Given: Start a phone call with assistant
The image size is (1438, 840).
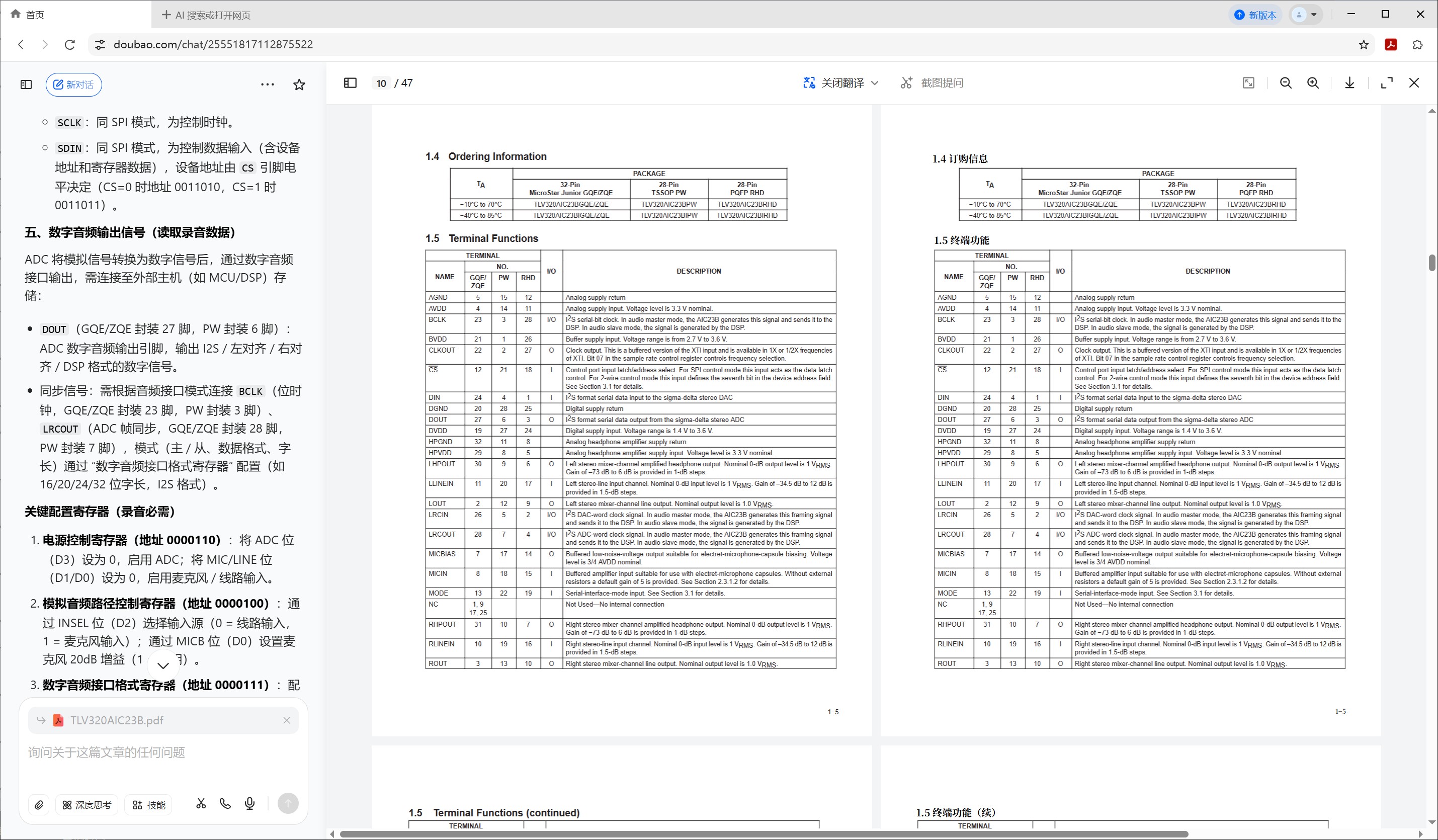Looking at the screenshot, I should [x=225, y=804].
